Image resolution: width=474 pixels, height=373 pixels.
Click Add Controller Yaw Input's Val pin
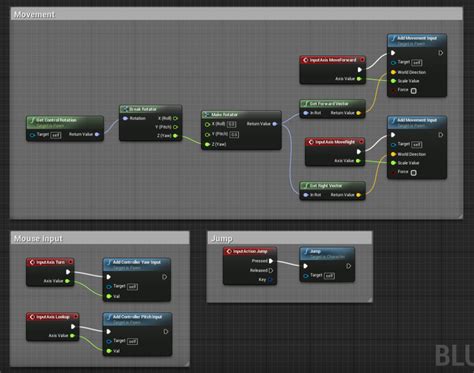pos(109,296)
